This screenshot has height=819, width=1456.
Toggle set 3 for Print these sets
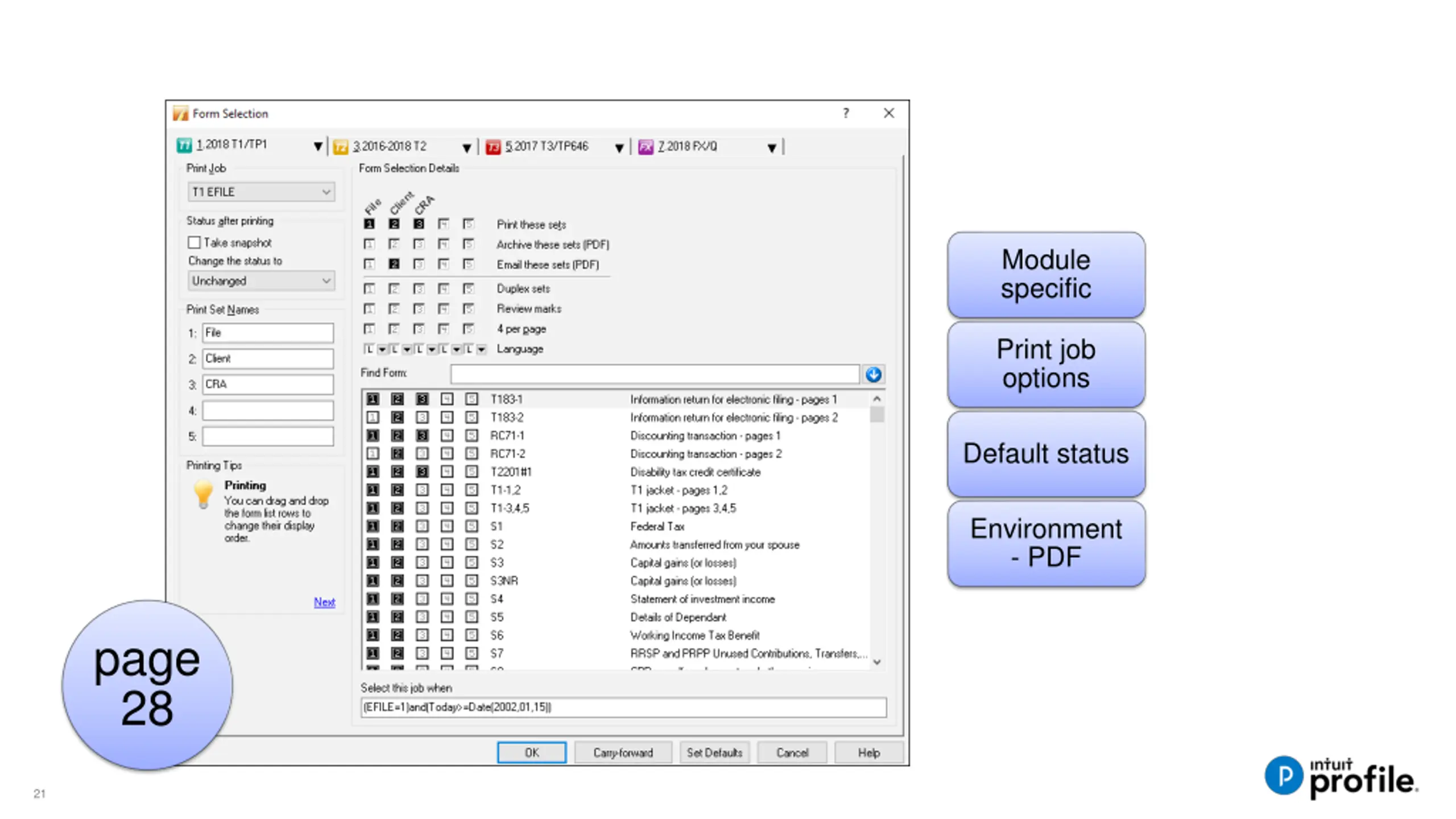pos(419,224)
